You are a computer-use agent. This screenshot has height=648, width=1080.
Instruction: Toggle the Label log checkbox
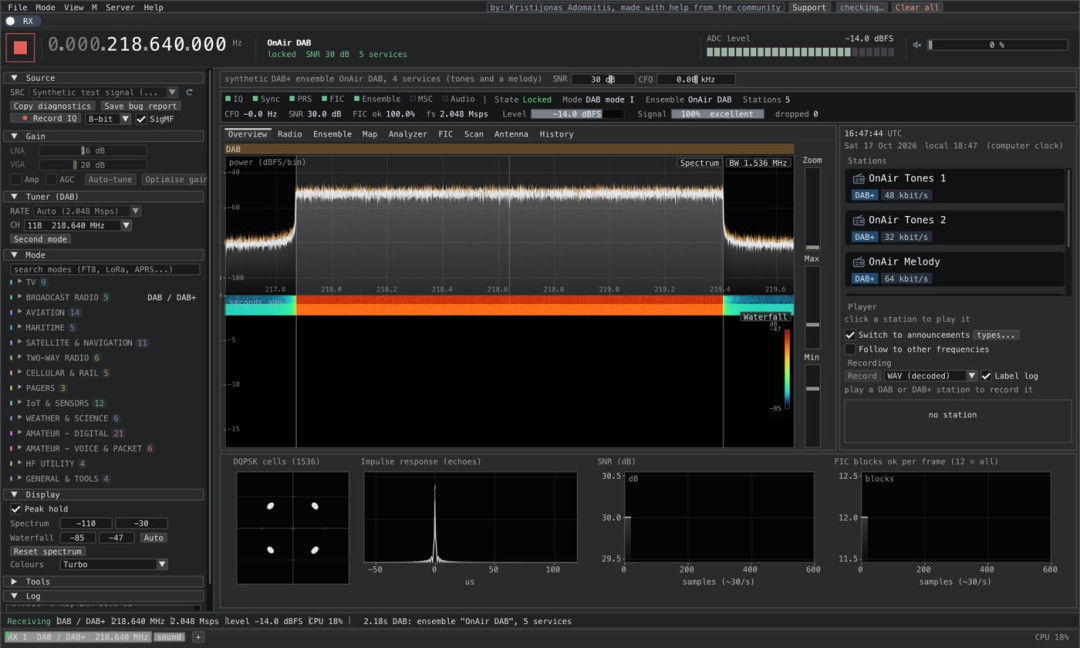click(x=986, y=376)
